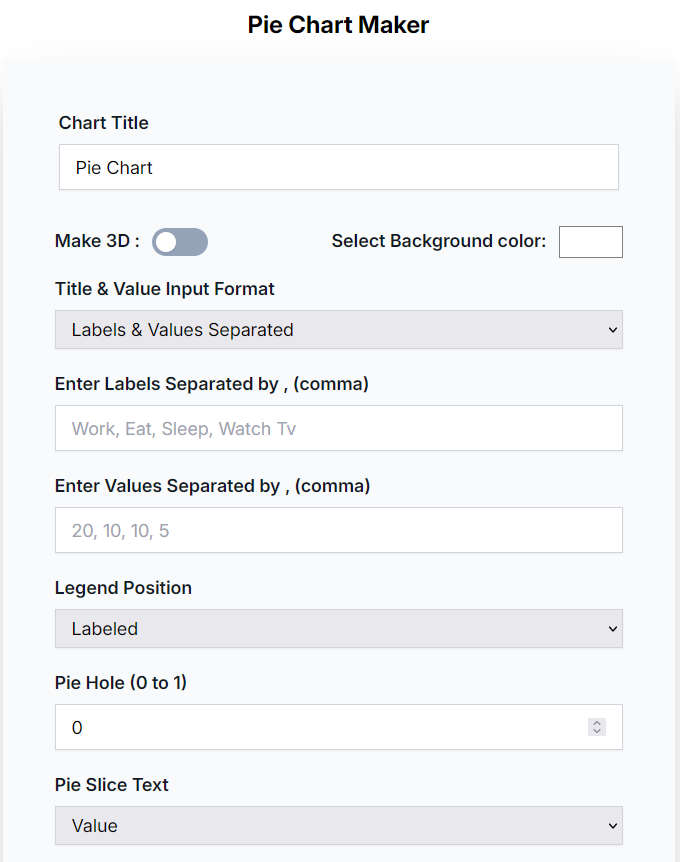Viewport: 680px width, 862px height.
Task: Open the Pie Slice Text Value dropdown
Action: [339, 825]
